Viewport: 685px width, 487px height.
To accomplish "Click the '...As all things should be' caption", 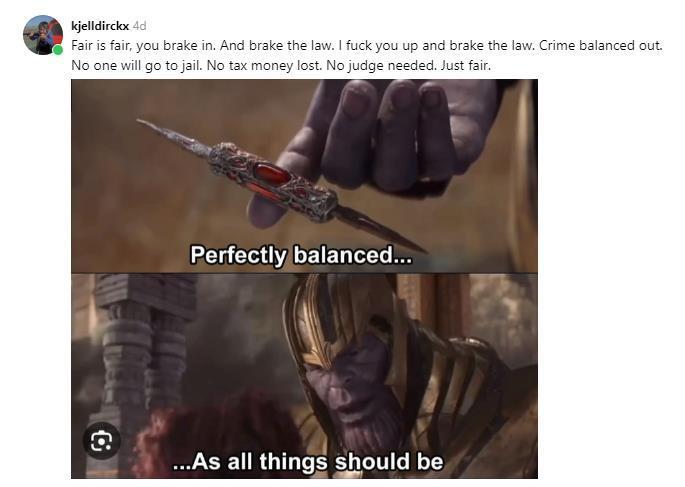I will (308, 462).
